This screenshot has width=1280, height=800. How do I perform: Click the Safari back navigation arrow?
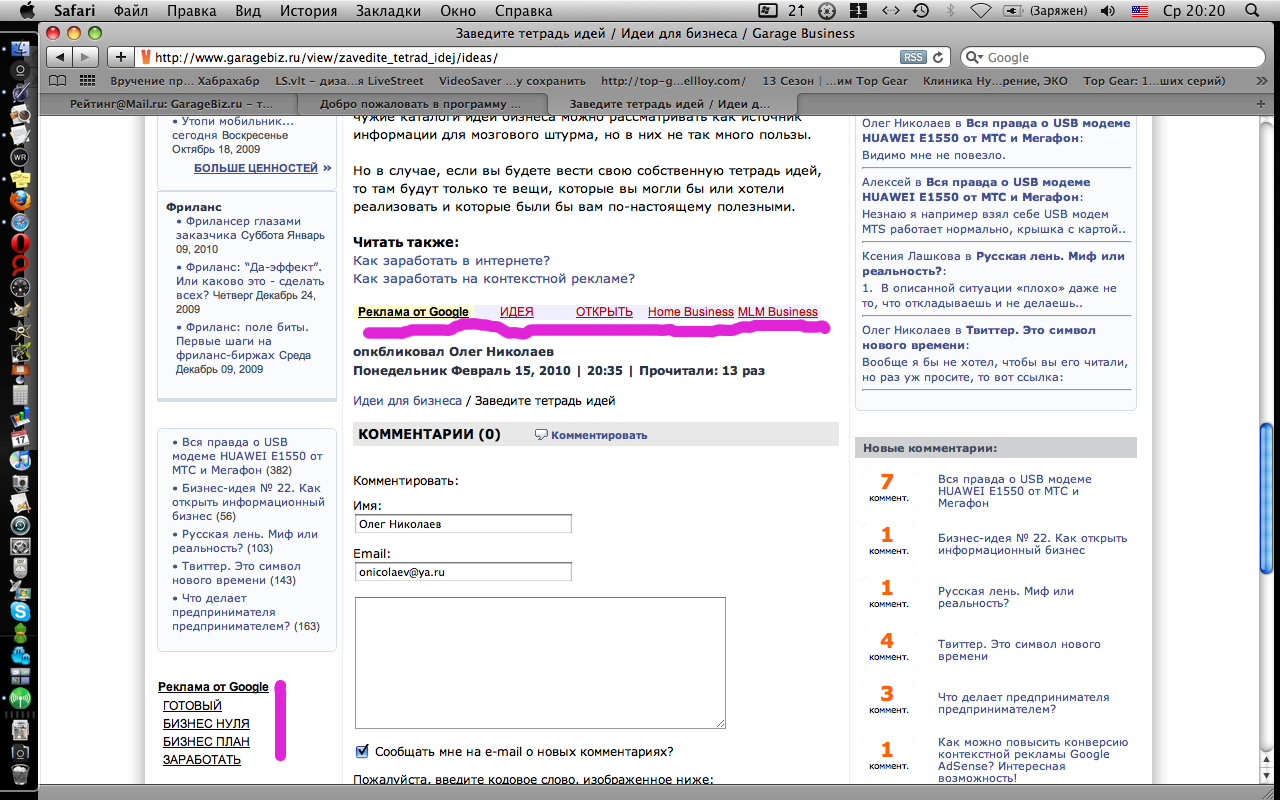point(61,57)
